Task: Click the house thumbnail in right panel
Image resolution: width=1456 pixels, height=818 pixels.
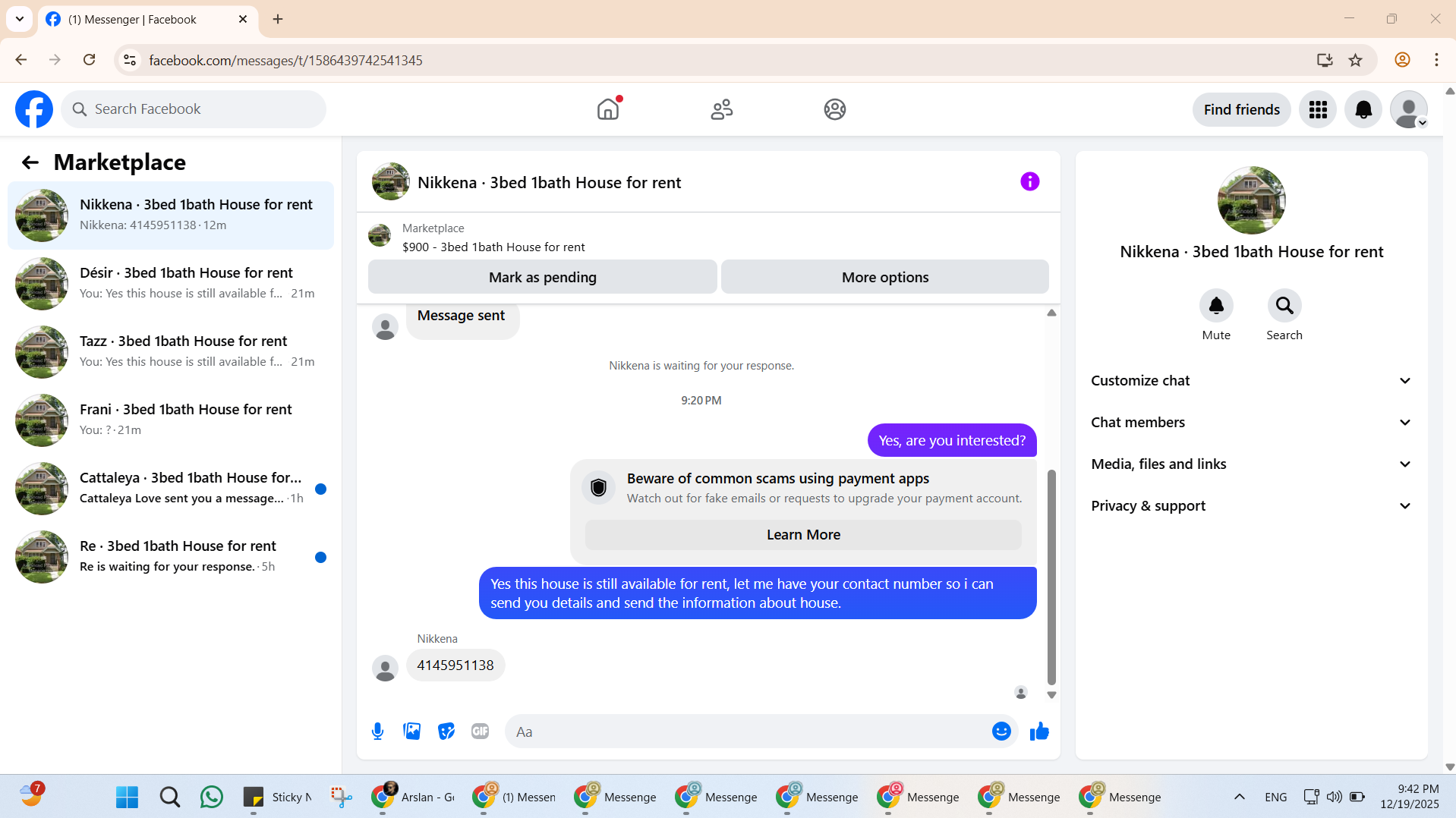Action: (1251, 200)
